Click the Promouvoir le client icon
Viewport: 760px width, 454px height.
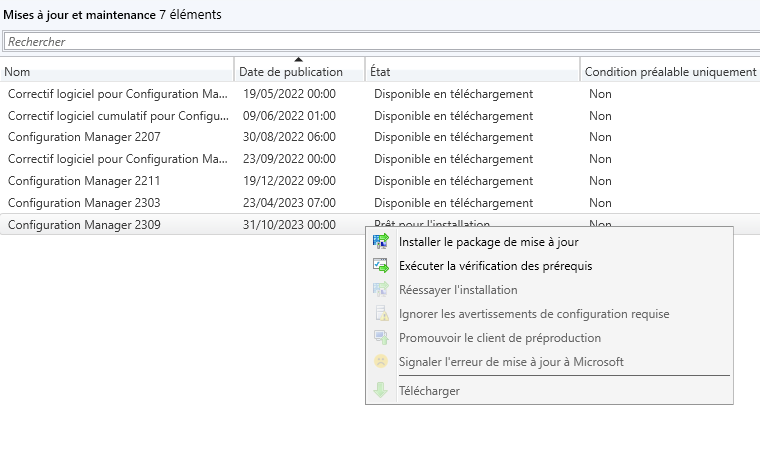coord(381,338)
